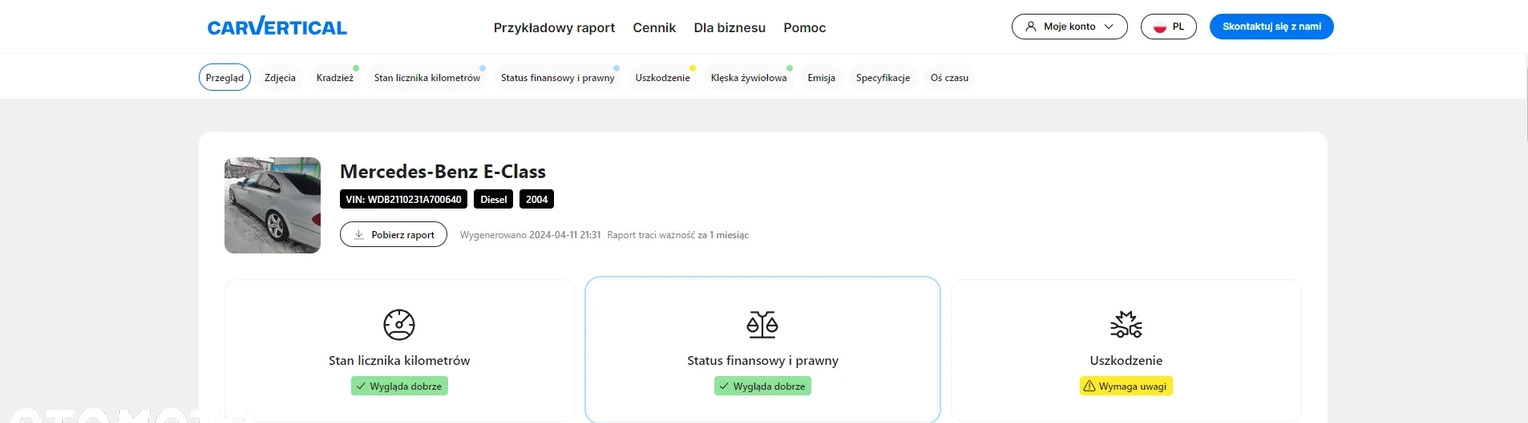Viewport: 1528px width, 423px height.
Task: Open the PL language selector
Action: tap(1168, 27)
